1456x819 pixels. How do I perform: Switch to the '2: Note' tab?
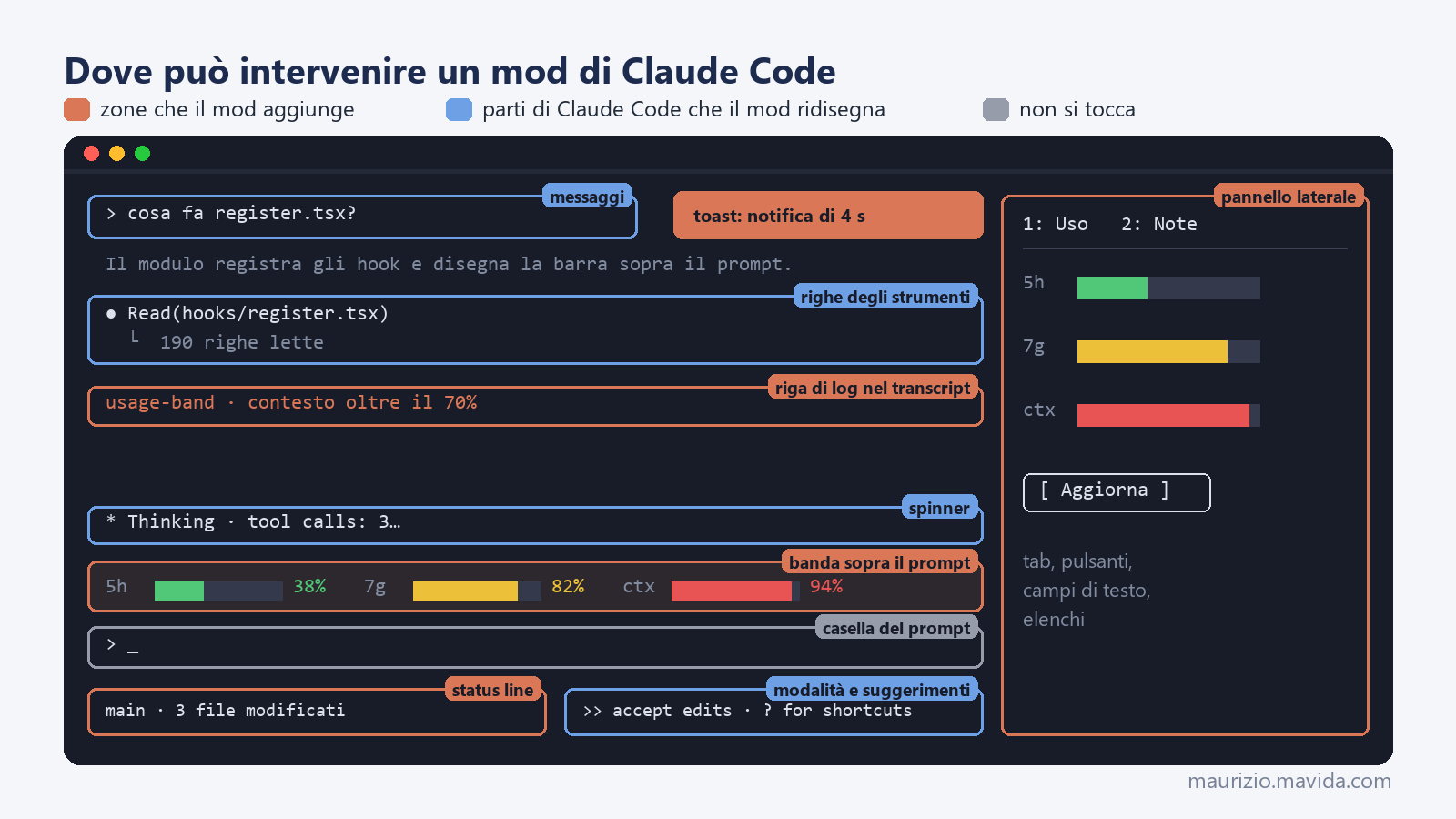click(1158, 224)
